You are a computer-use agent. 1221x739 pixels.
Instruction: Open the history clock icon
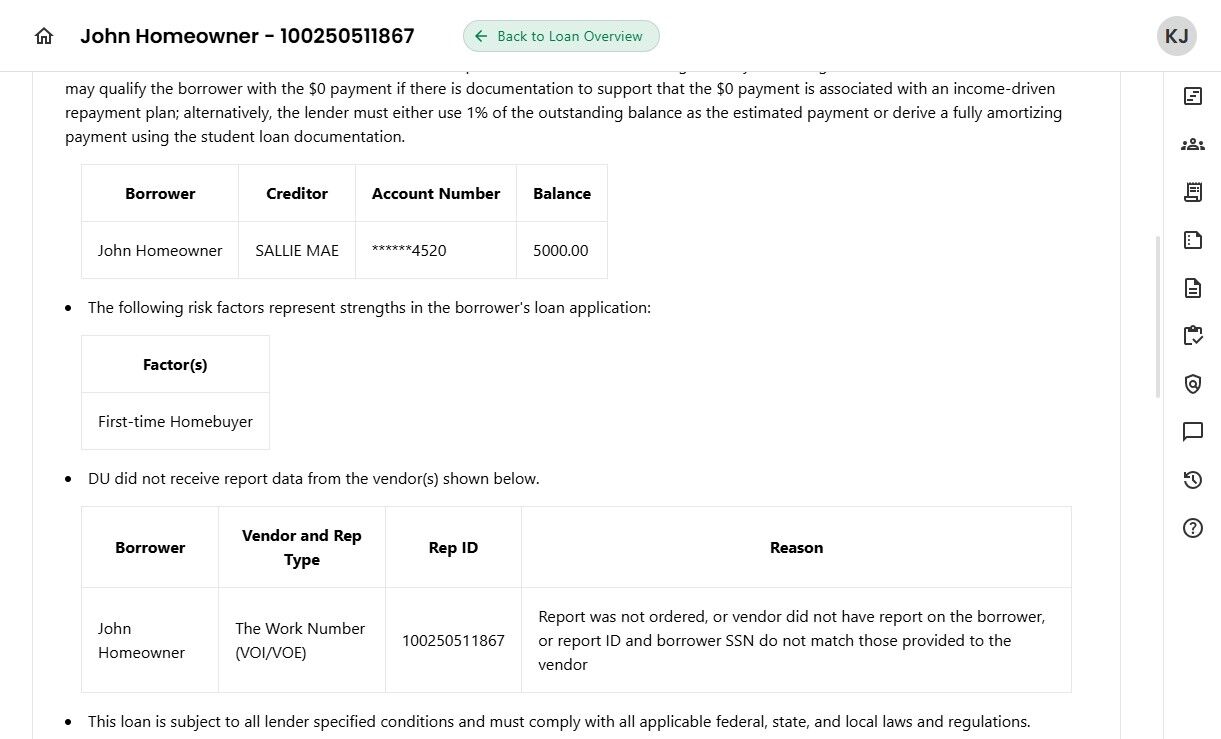(1192, 480)
